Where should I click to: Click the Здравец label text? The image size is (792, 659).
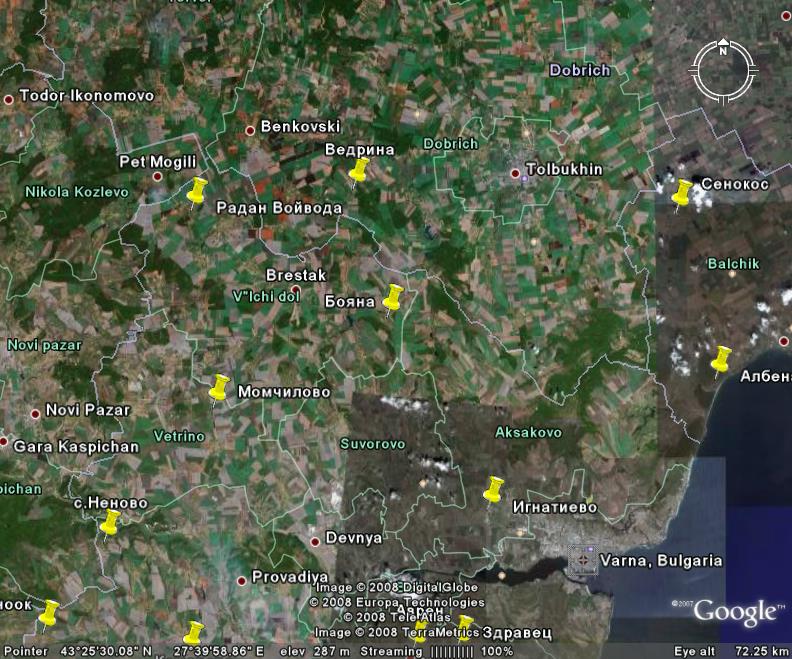click(518, 633)
